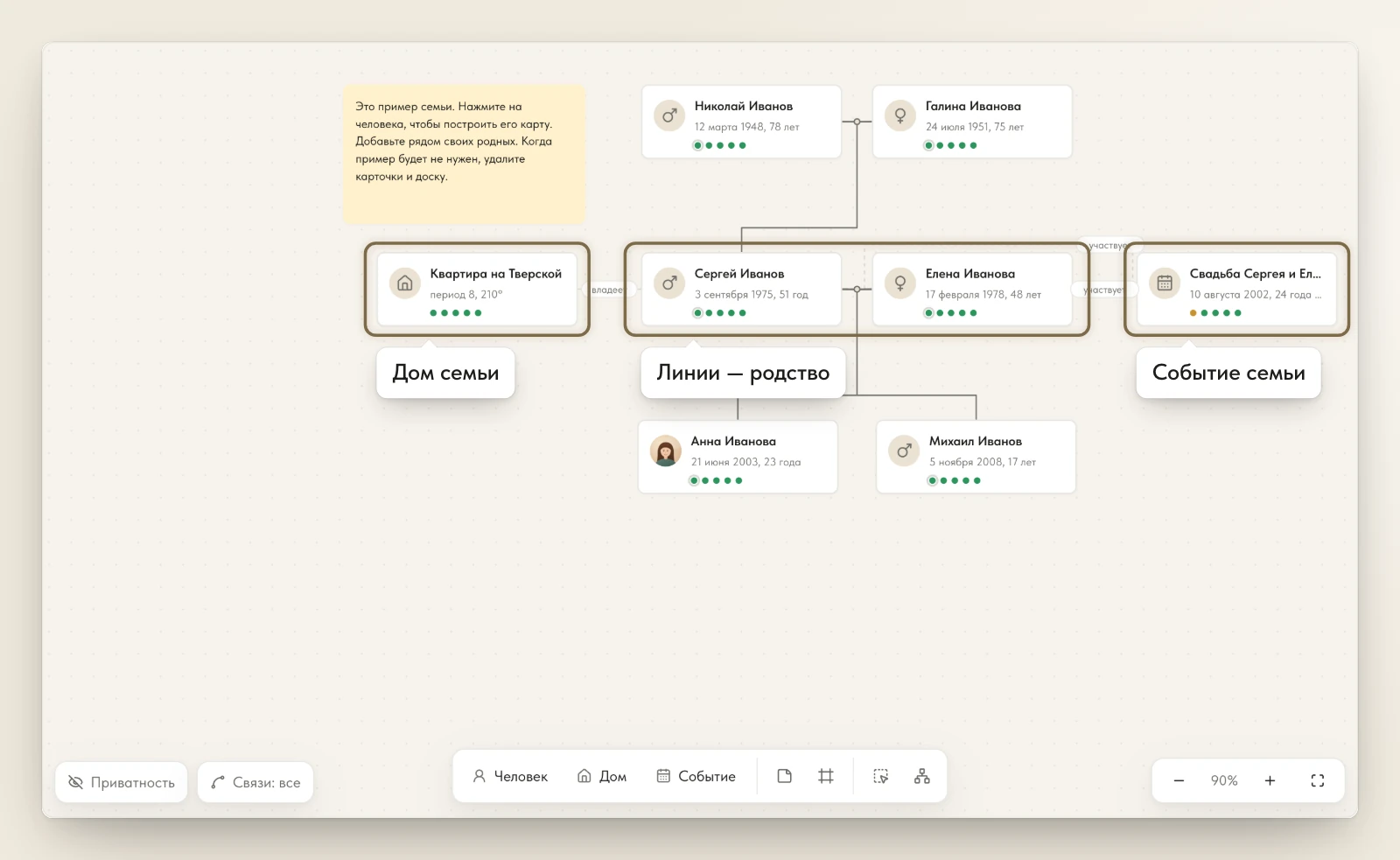
Task: Add an event with Событие button
Action: pos(696,776)
